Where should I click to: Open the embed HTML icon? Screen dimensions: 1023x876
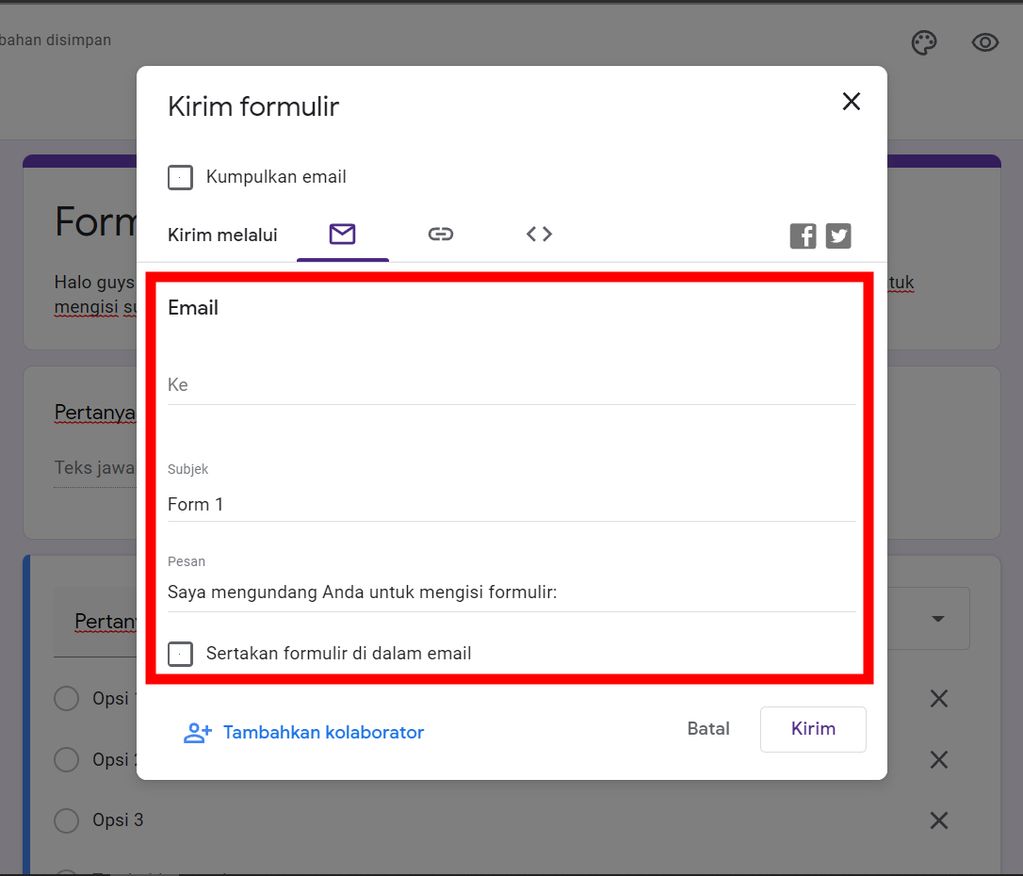point(538,233)
